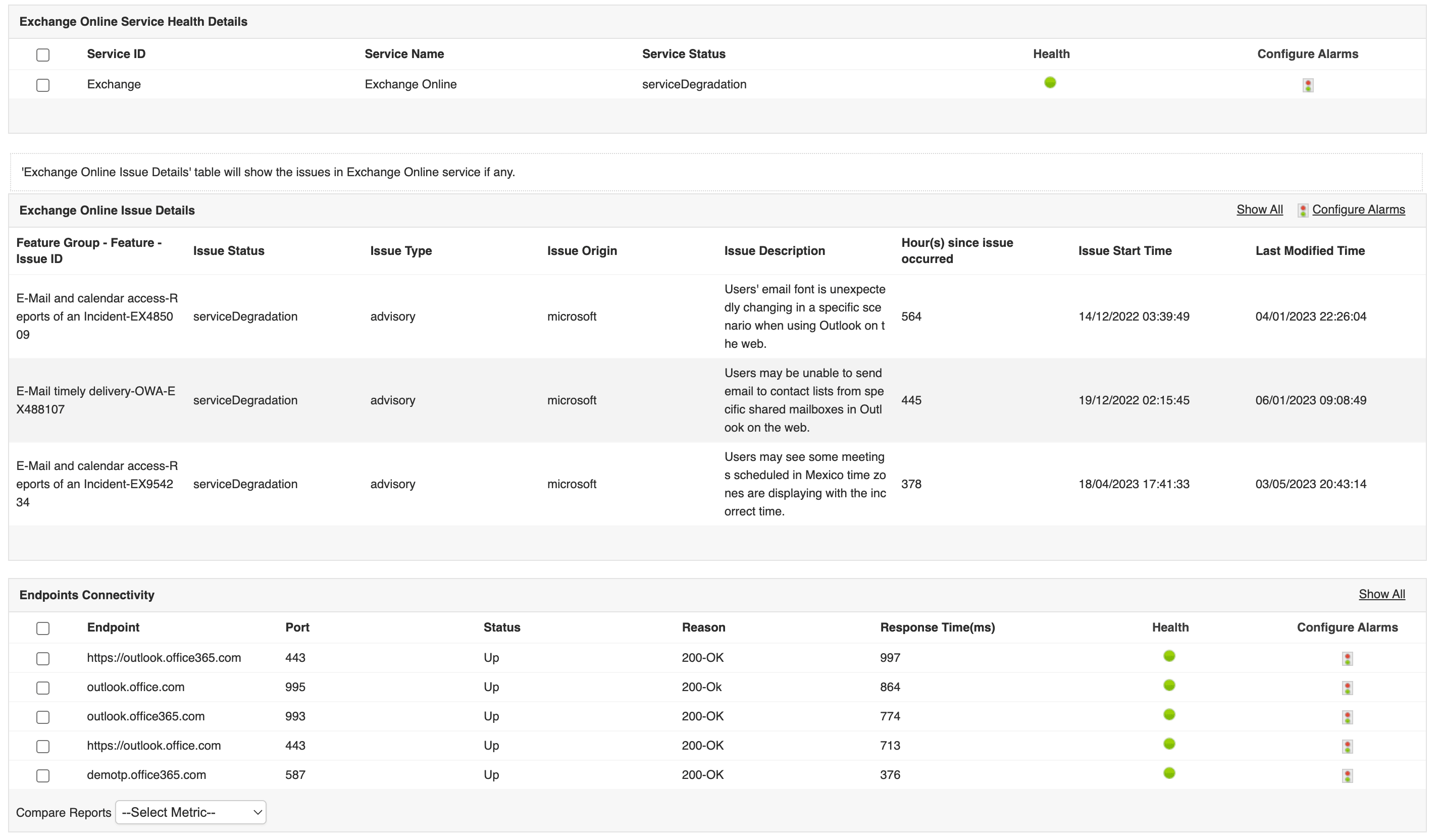Click the Exchange Online service name cell

tap(410, 85)
